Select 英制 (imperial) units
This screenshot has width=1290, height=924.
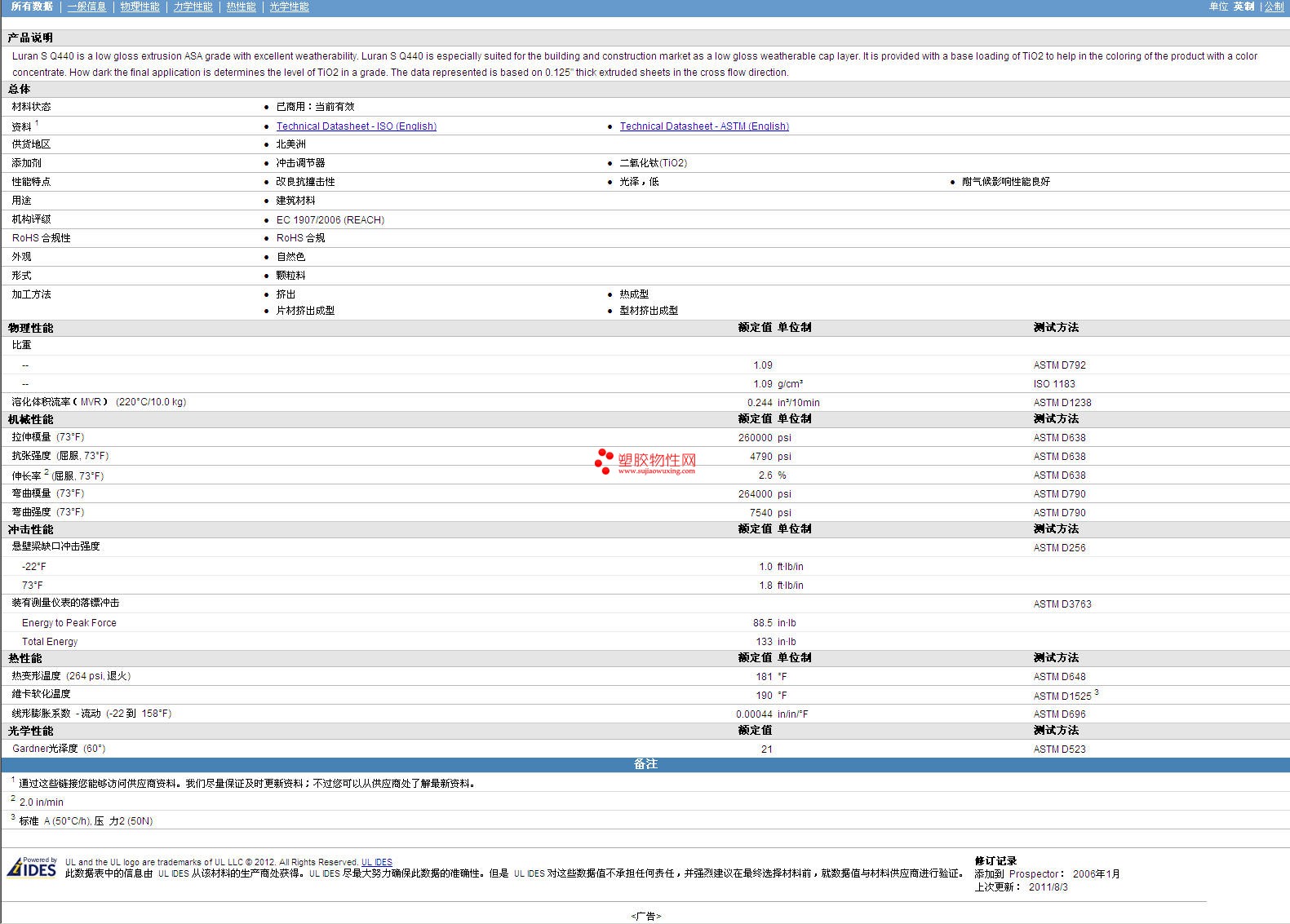point(1243,7)
